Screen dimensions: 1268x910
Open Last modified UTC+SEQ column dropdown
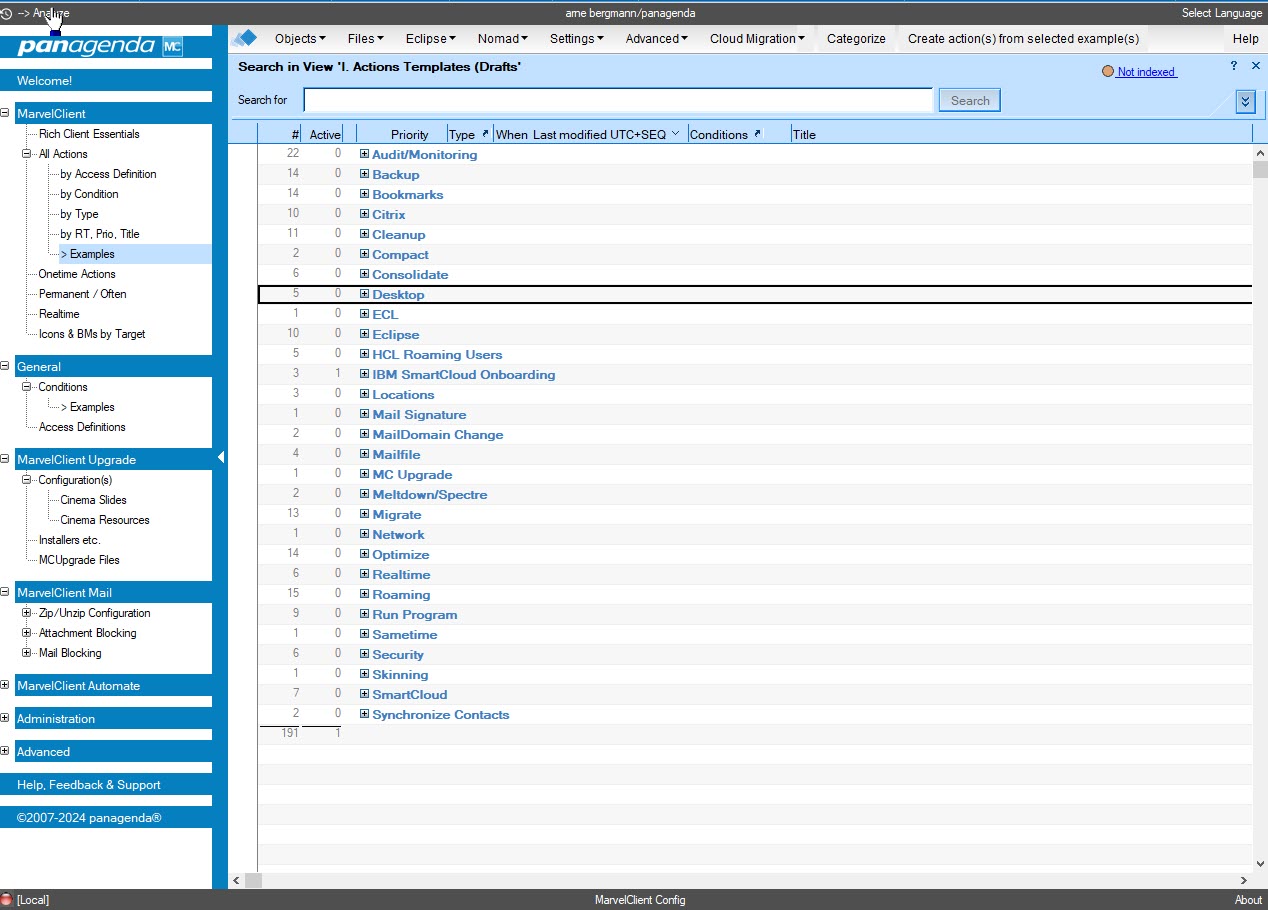(676, 134)
